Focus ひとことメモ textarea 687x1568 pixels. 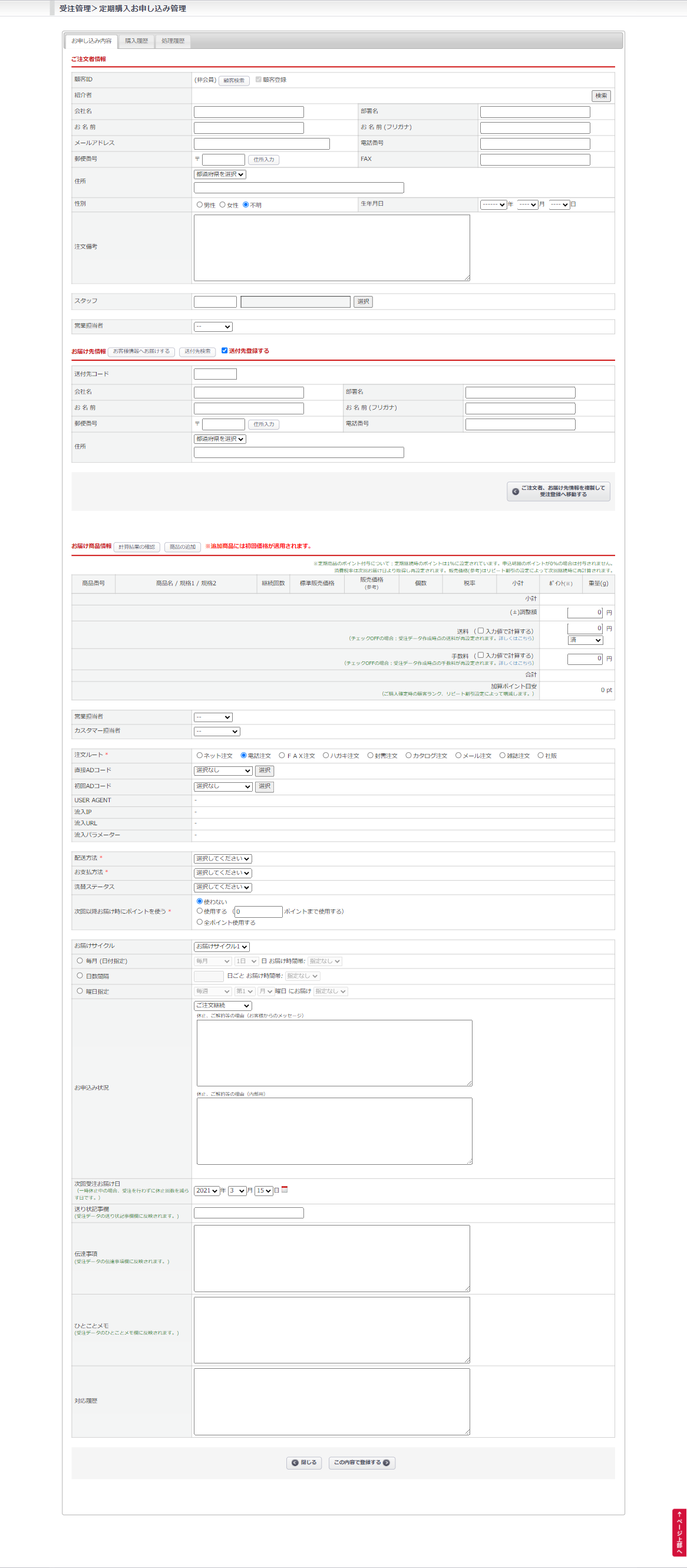(x=332, y=1330)
